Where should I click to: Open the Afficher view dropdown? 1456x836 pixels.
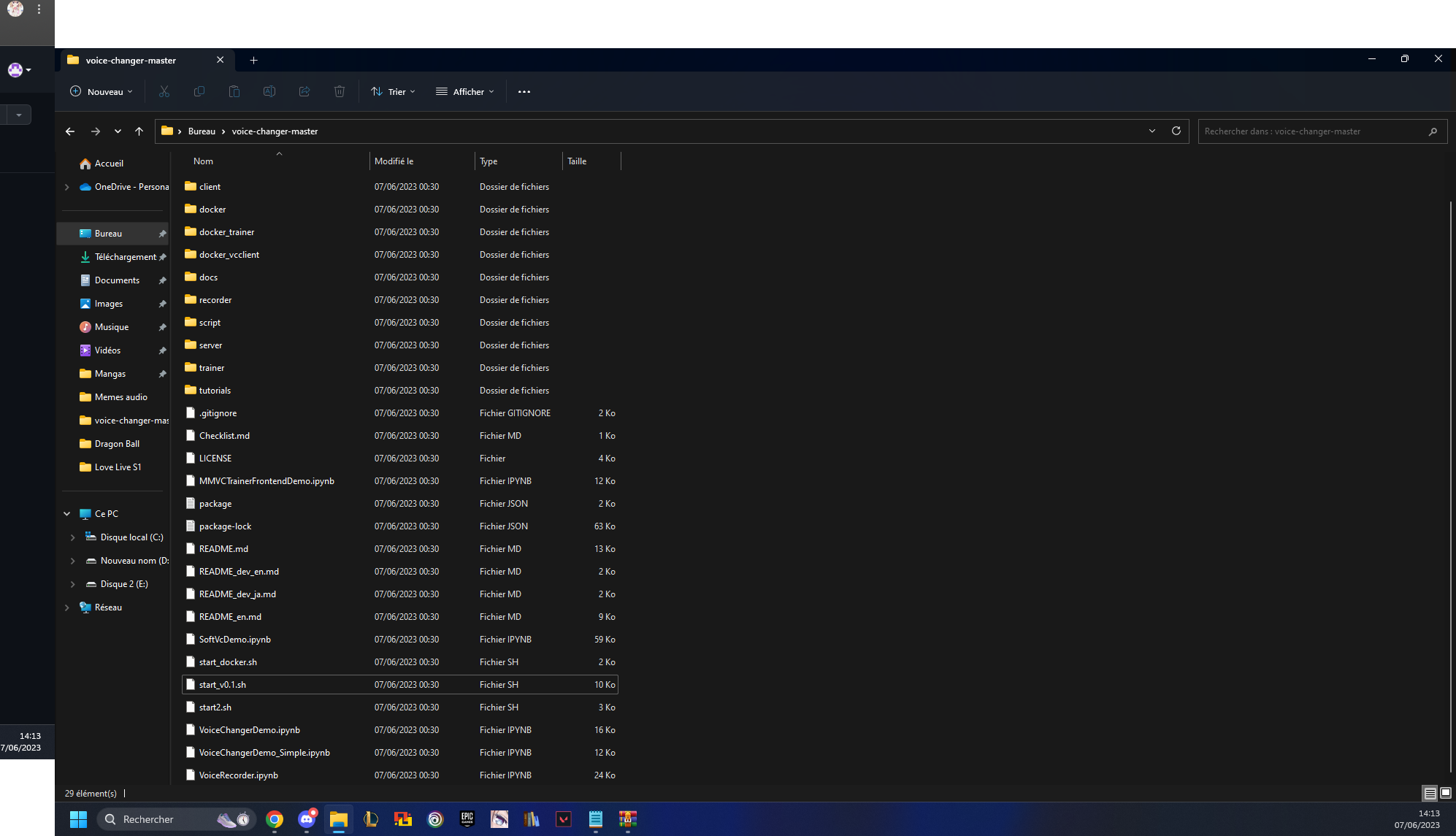coord(465,91)
